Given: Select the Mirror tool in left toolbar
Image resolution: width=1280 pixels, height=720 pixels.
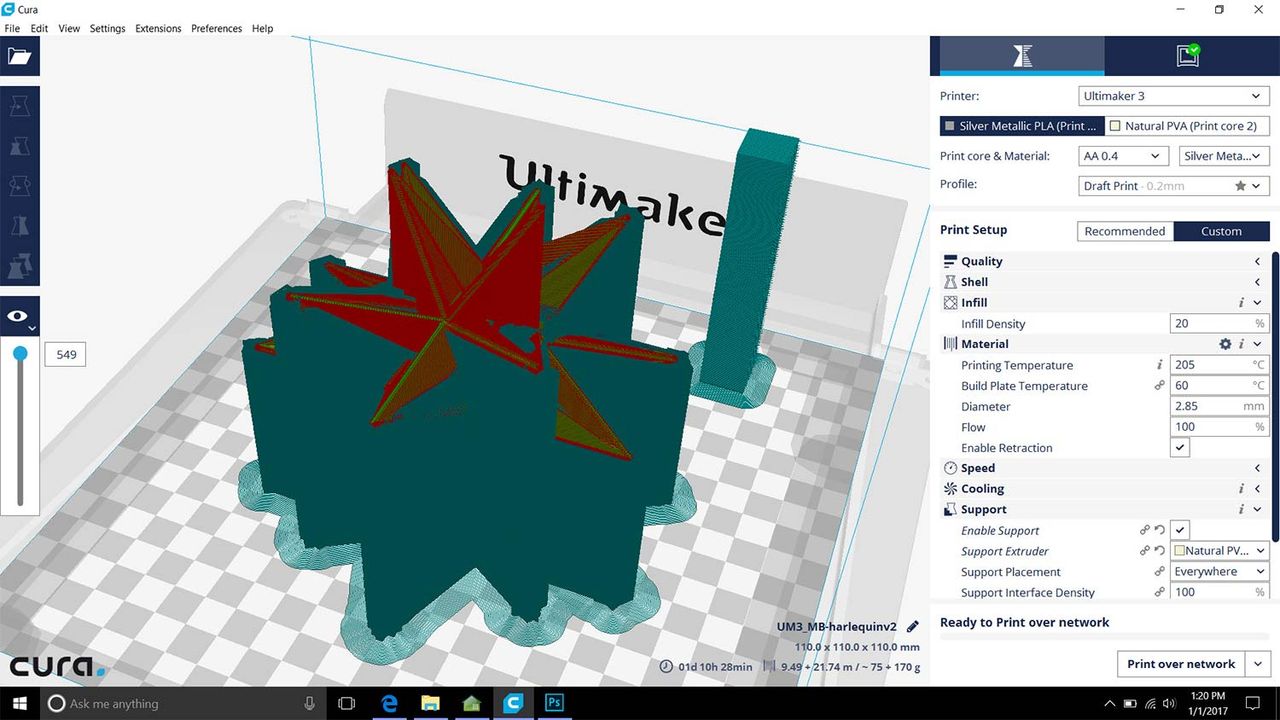Looking at the screenshot, I should tap(20, 226).
